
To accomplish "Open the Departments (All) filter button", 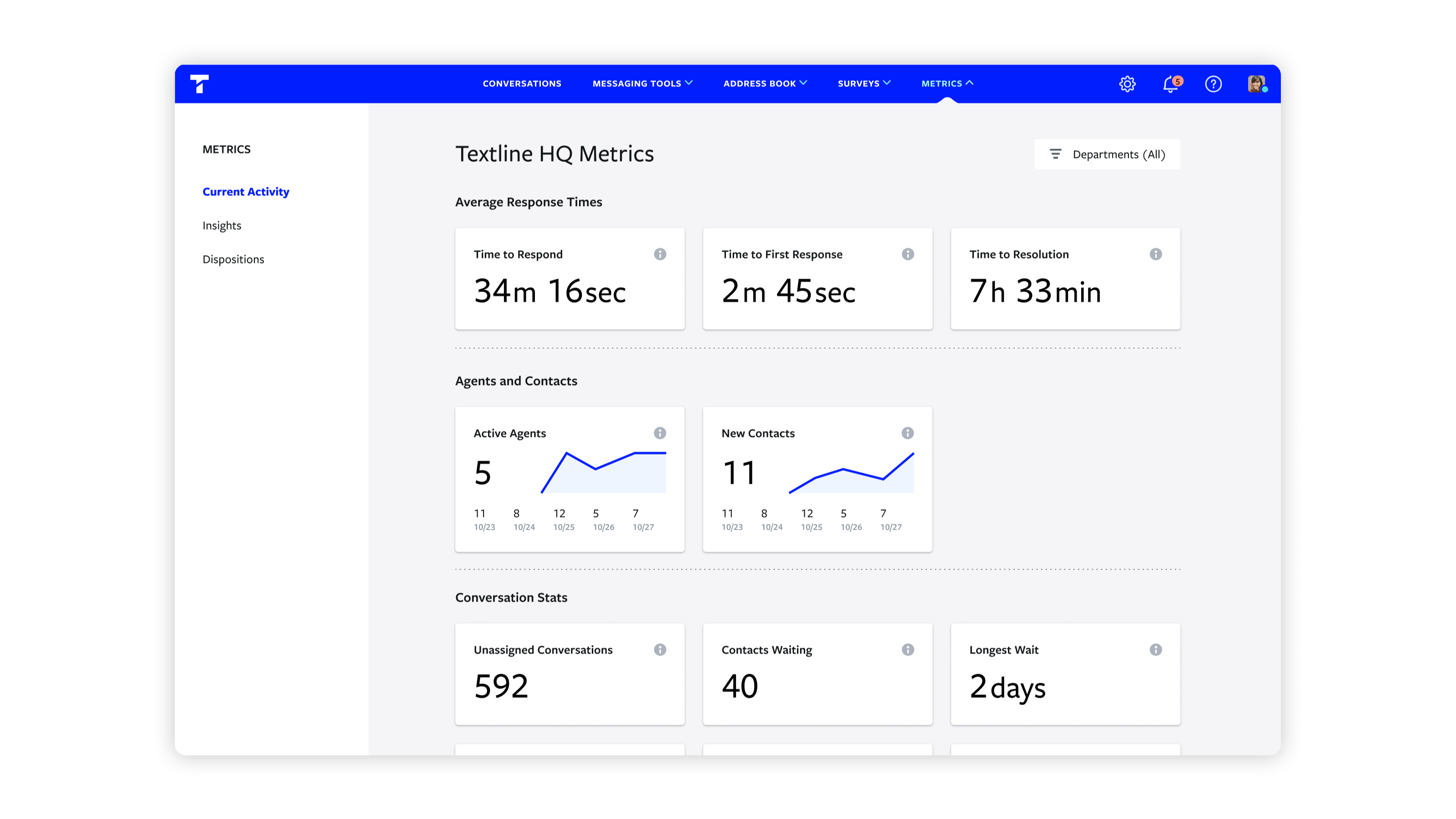I will [x=1107, y=154].
